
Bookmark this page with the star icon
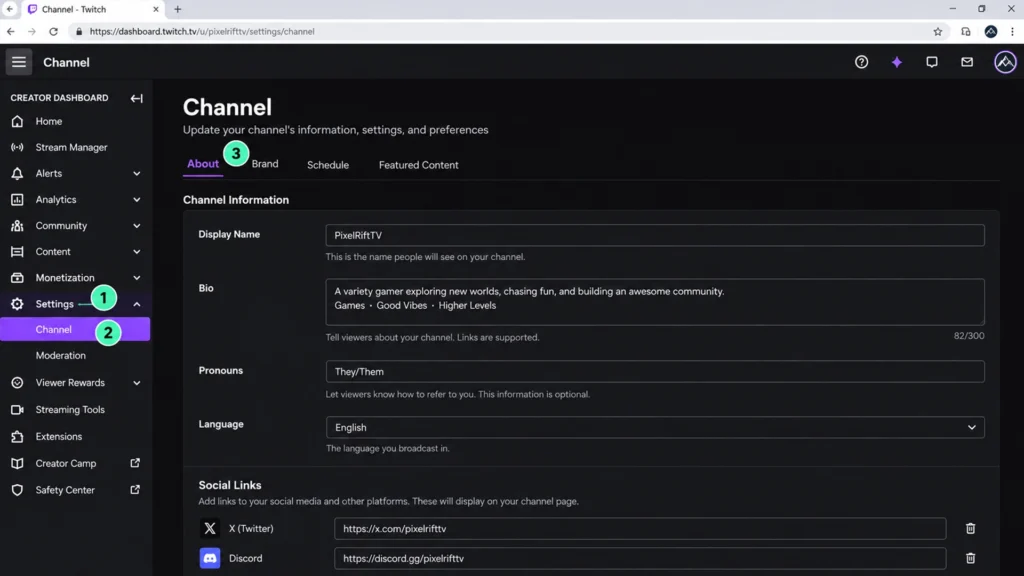point(938,31)
